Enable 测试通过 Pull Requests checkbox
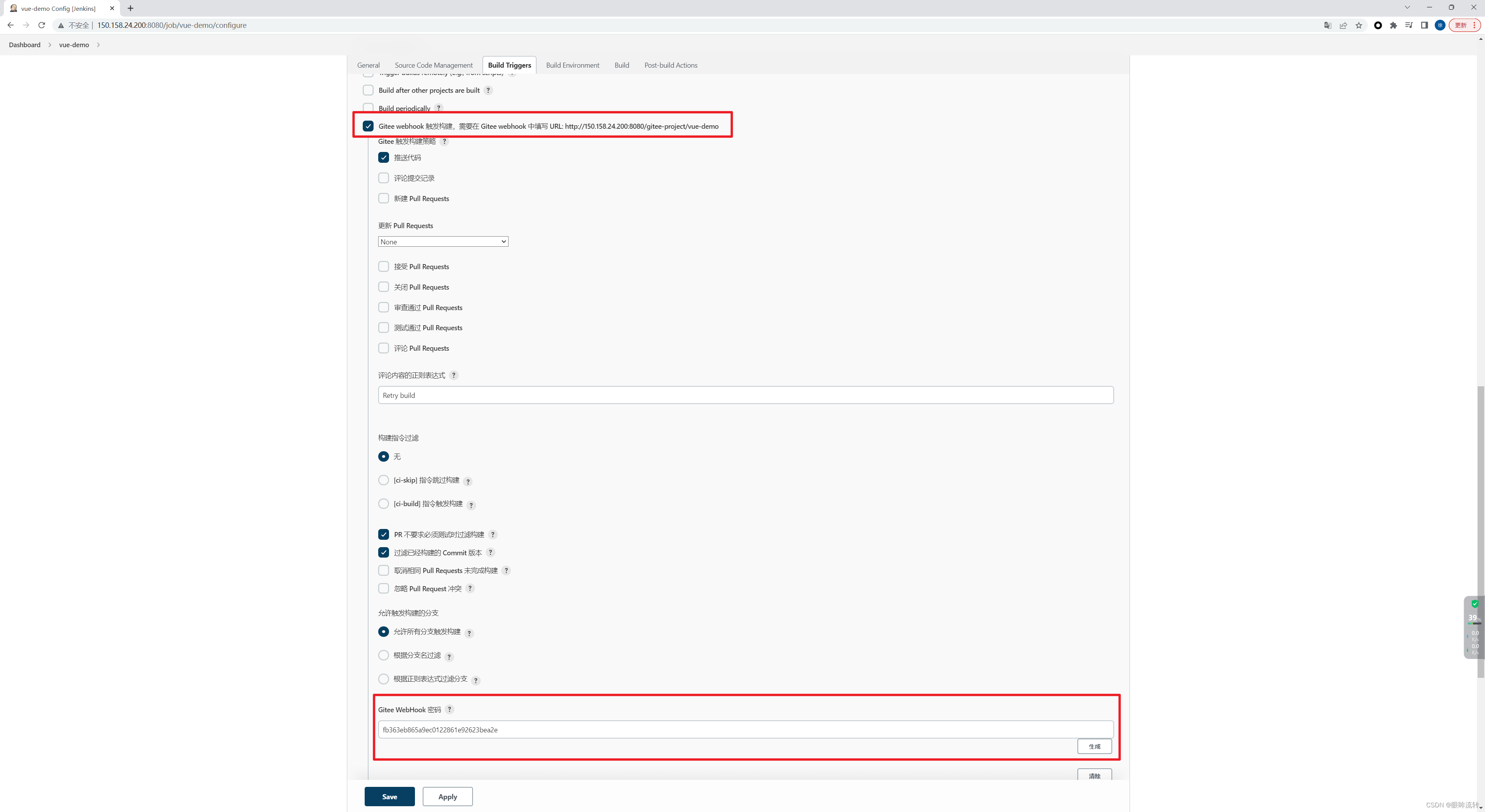Viewport: 1485px width, 812px height. click(x=383, y=328)
